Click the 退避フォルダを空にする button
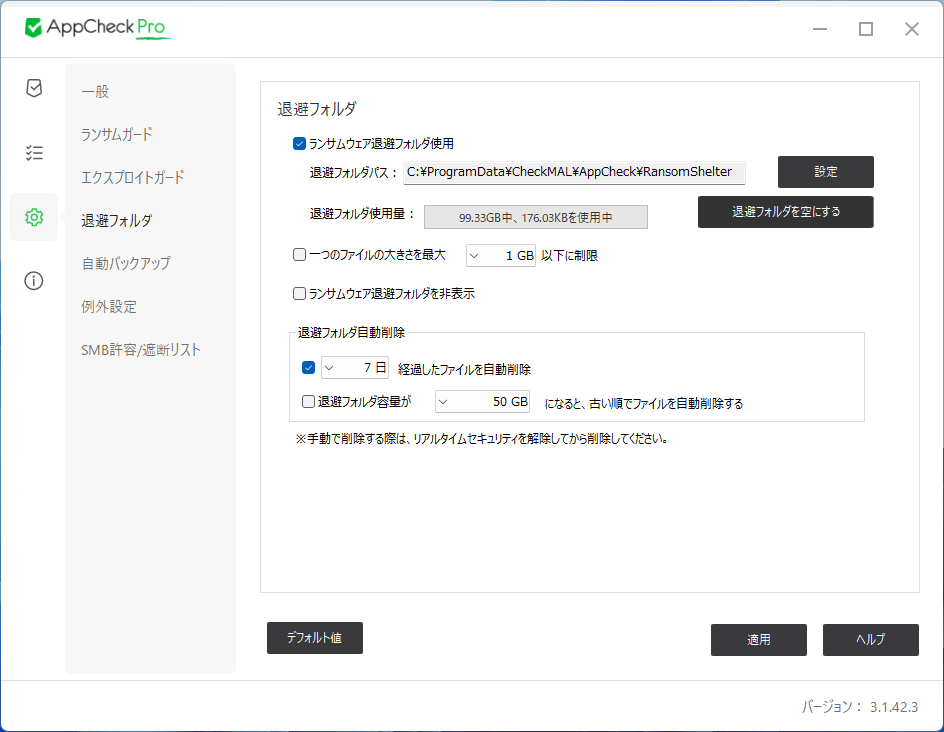 pyautogui.click(x=785, y=212)
